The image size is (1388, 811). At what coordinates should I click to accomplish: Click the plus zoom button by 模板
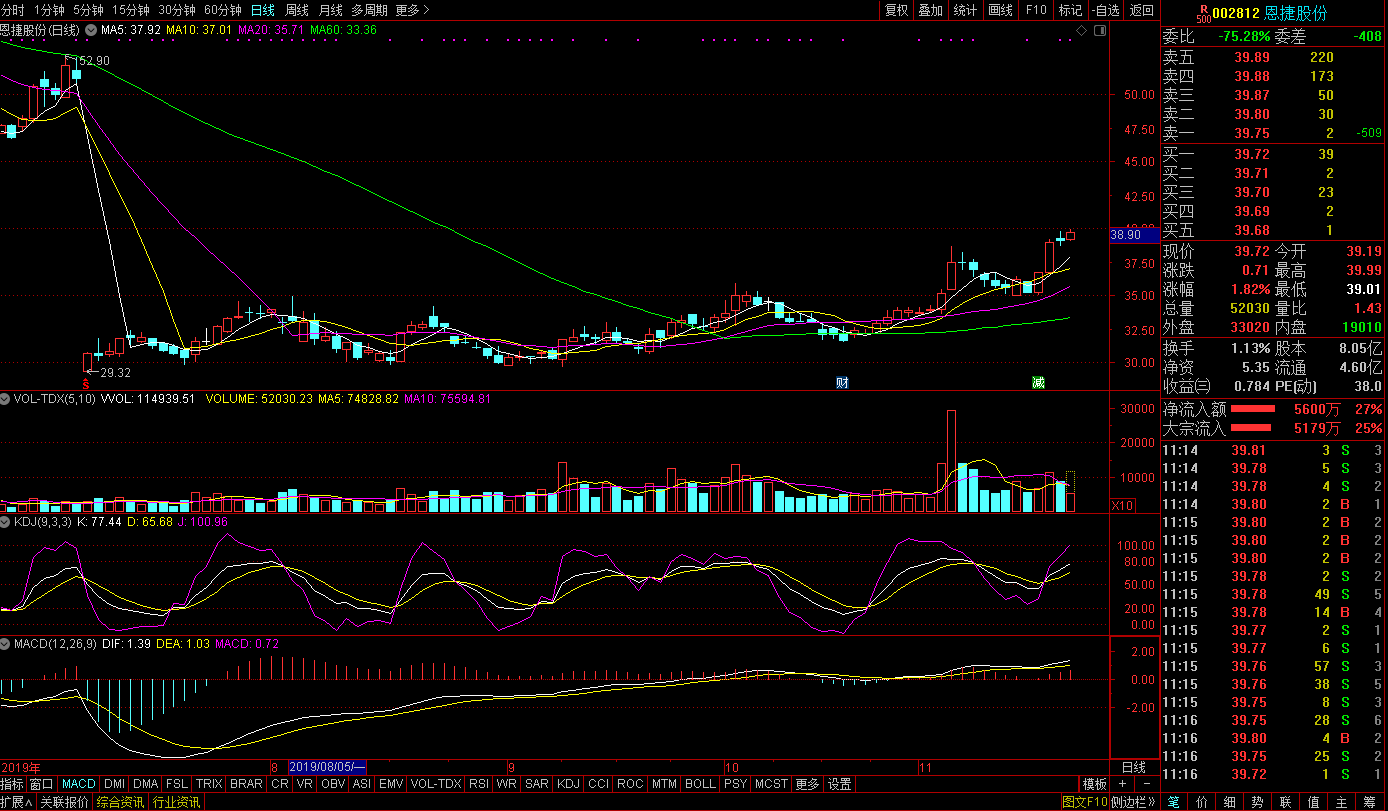[x=1123, y=784]
